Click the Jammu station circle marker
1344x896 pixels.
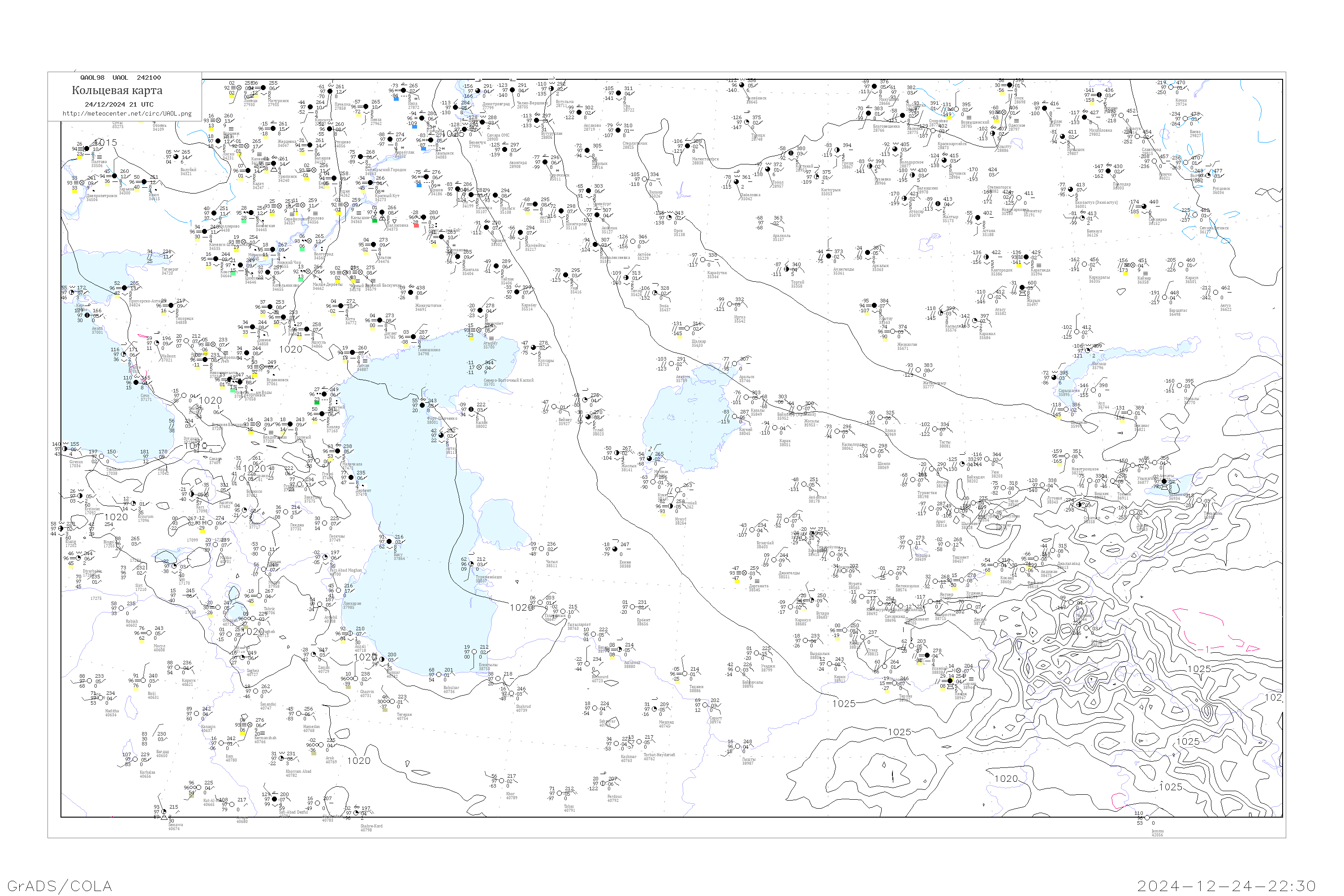coord(1146,818)
